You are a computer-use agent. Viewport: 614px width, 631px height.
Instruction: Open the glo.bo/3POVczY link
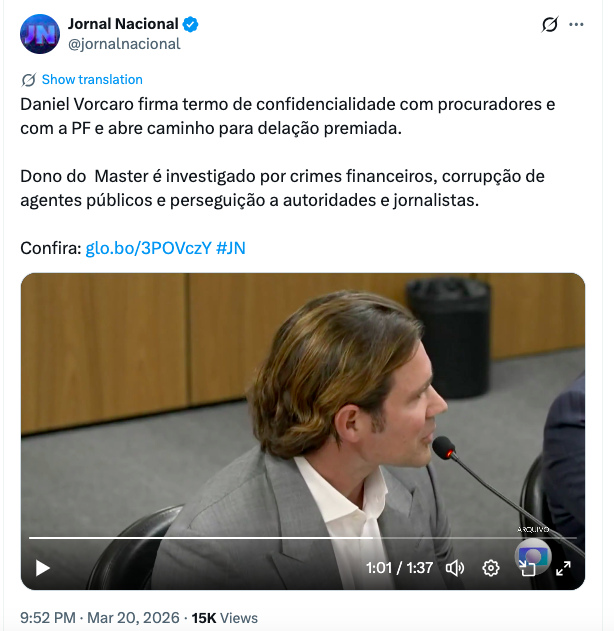coord(148,248)
